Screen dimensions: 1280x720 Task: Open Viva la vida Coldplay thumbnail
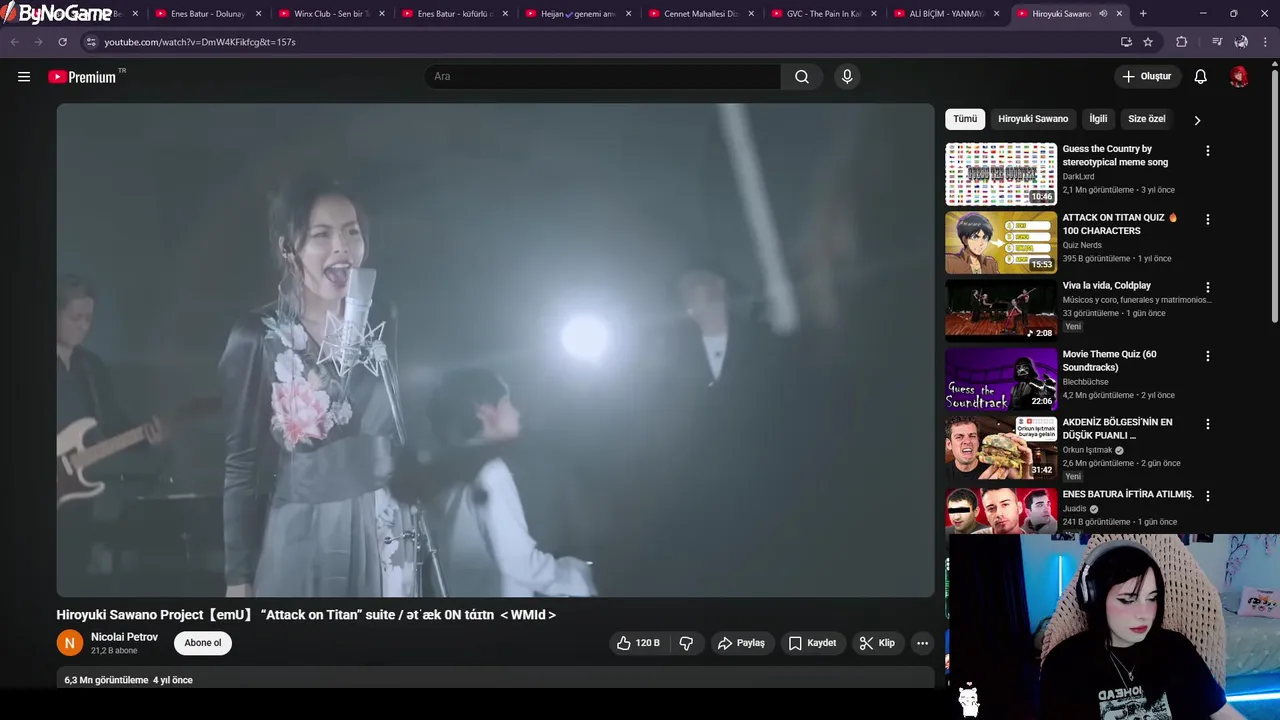point(1001,311)
